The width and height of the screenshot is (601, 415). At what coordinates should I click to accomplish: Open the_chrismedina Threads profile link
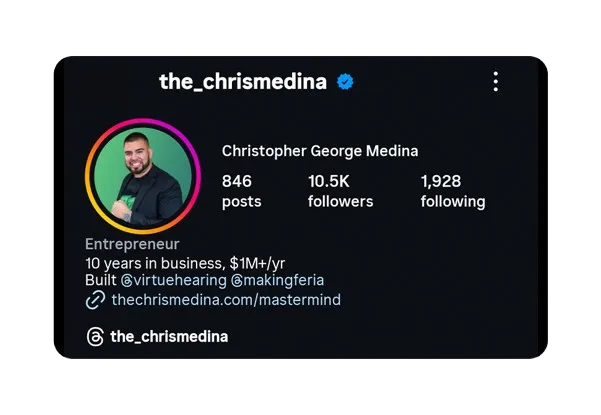tap(169, 336)
